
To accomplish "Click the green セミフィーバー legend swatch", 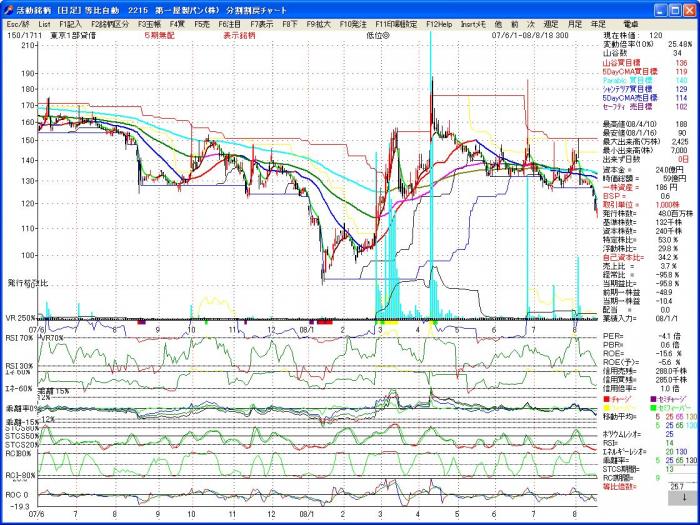I will pos(653,408).
